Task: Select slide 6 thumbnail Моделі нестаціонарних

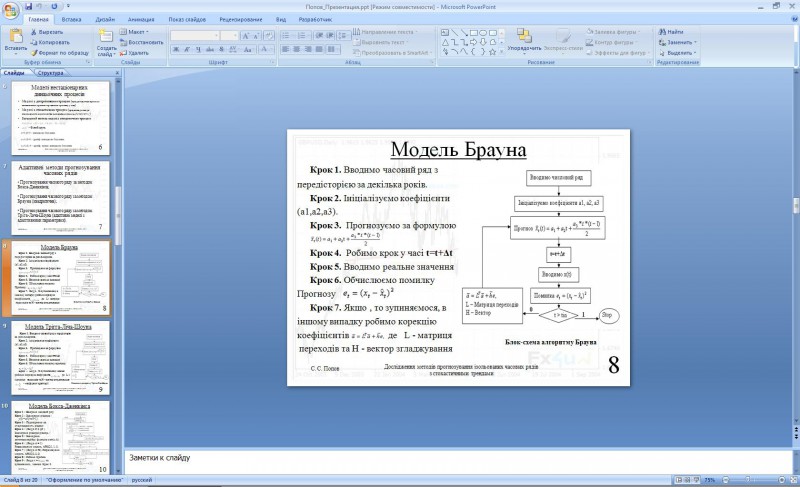Action: [x=60, y=118]
